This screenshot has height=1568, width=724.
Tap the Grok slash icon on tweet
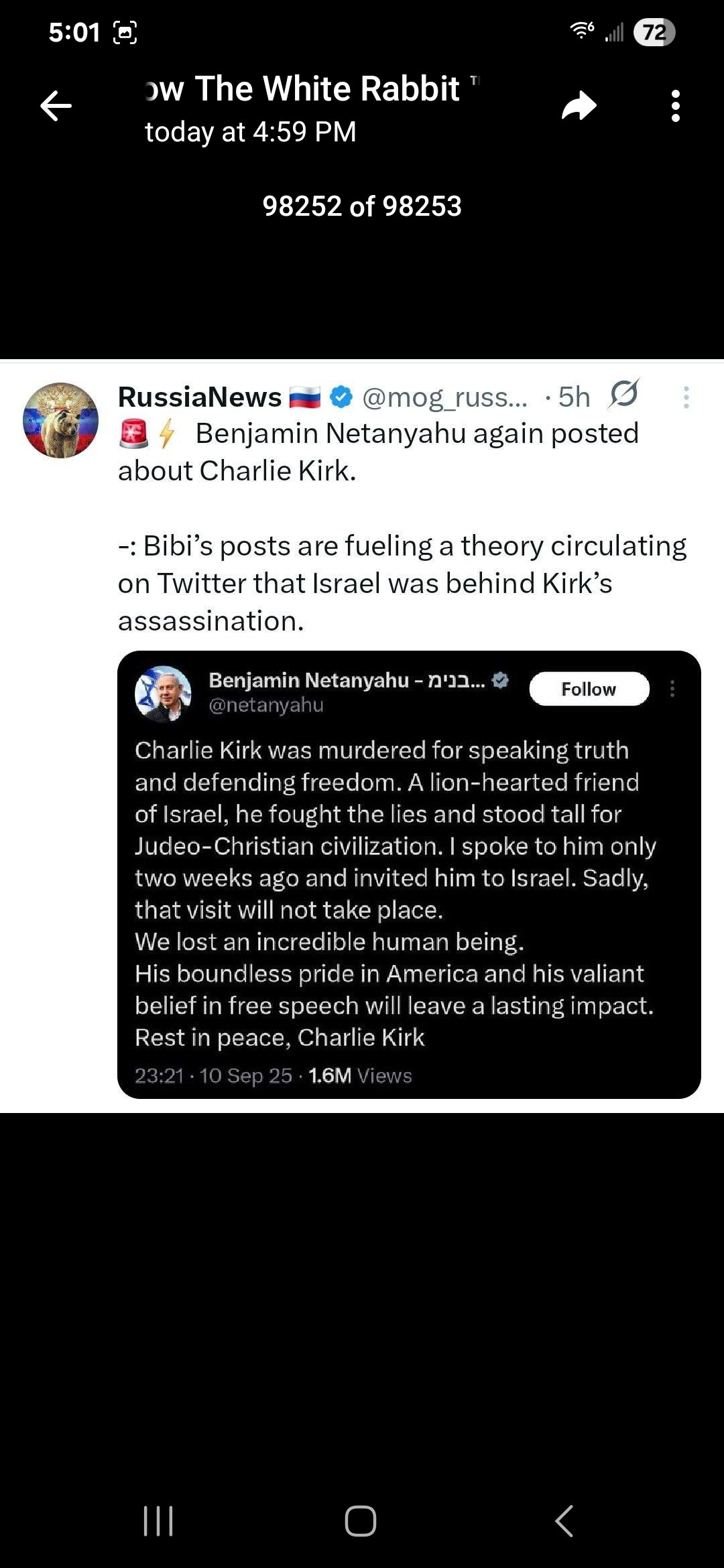click(623, 394)
